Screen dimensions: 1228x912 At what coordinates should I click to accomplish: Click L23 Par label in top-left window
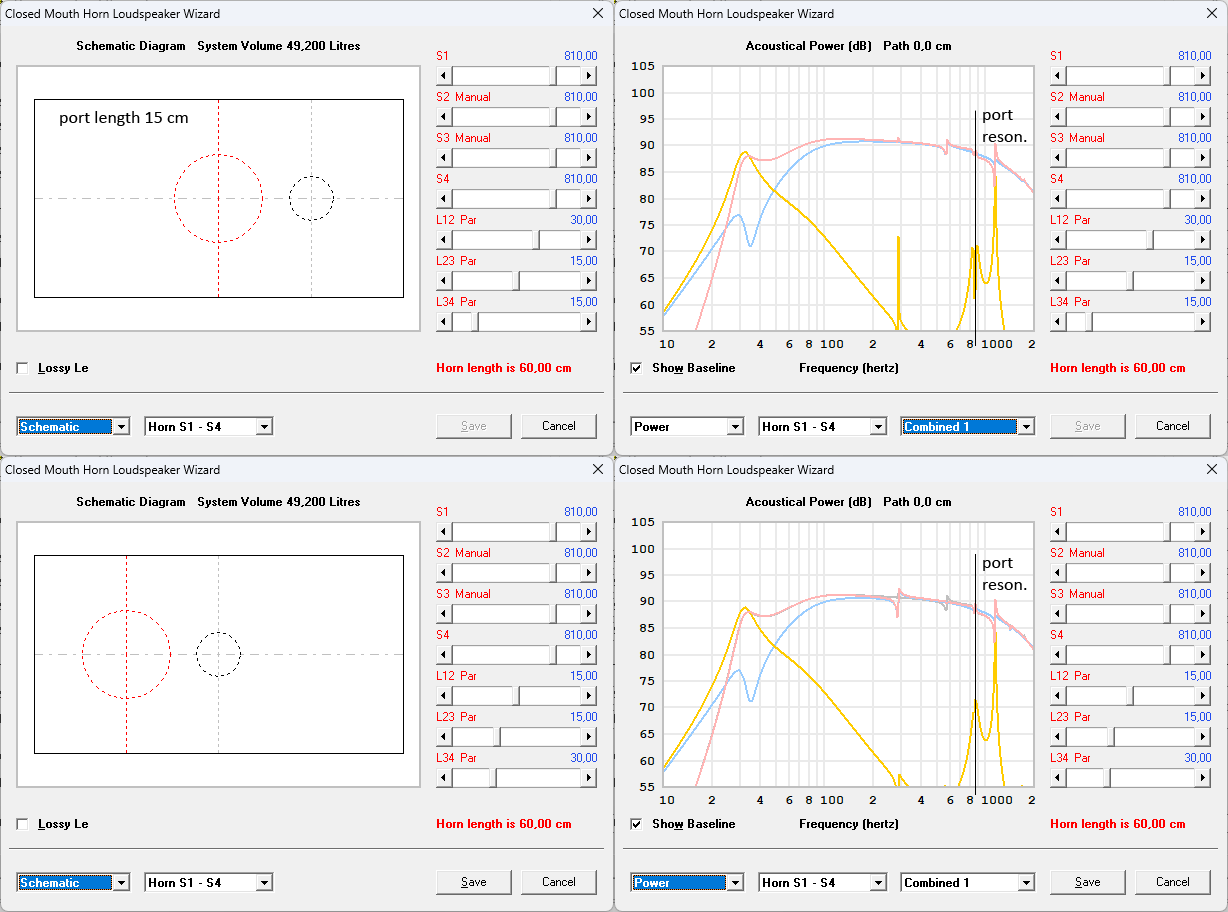coord(456,261)
